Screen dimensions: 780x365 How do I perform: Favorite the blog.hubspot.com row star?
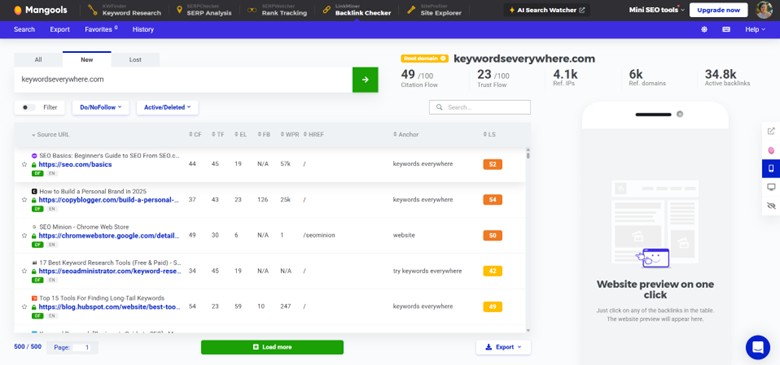pos(24,307)
